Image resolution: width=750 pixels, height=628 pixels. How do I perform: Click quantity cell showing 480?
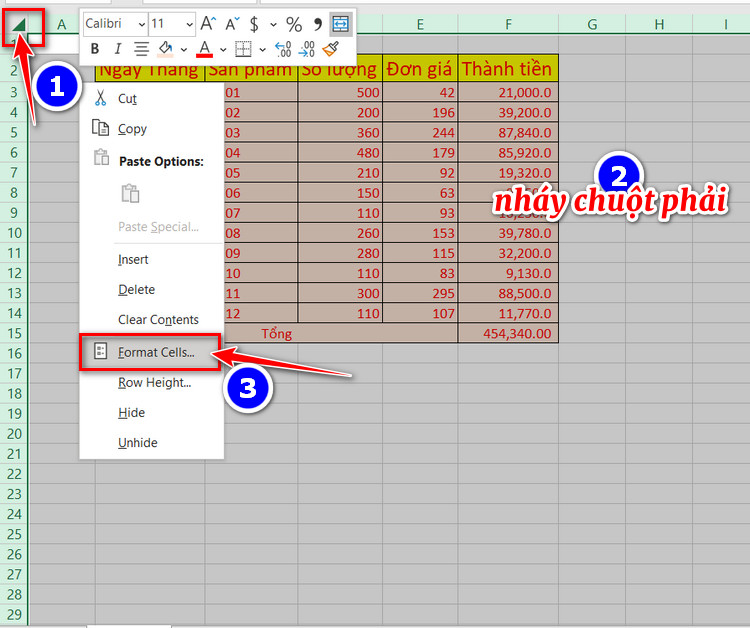pos(340,153)
